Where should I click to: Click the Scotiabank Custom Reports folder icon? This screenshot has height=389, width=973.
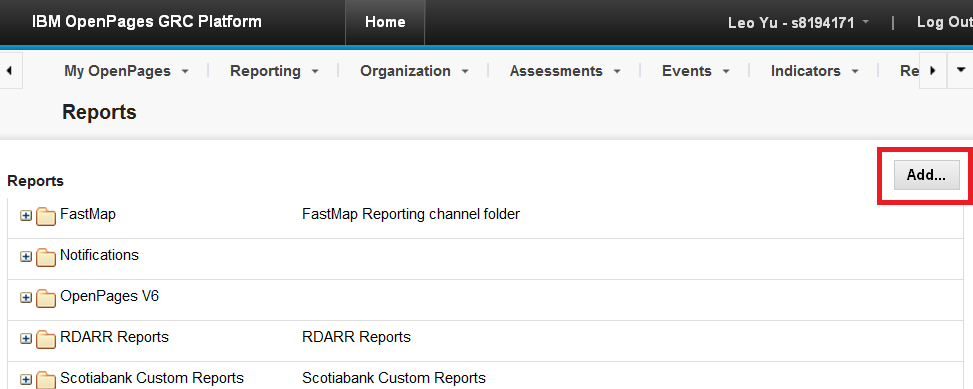(x=46, y=379)
